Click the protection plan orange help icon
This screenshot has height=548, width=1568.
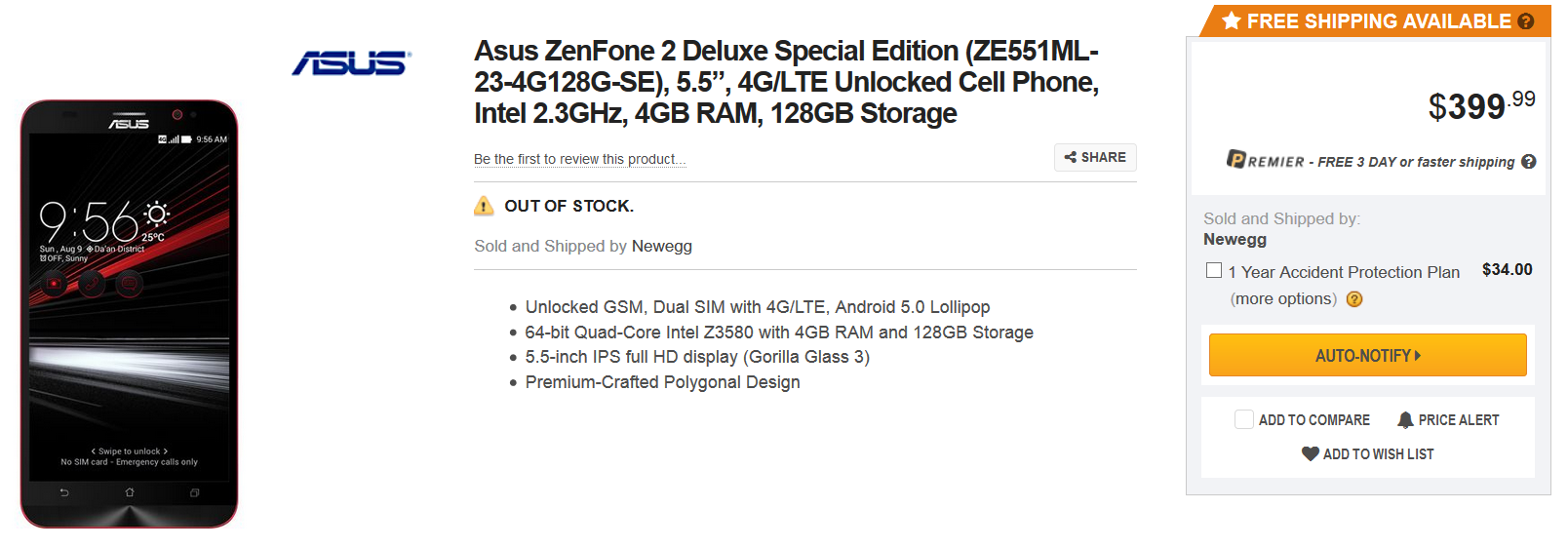pyautogui.click(x=1354, y=299)
